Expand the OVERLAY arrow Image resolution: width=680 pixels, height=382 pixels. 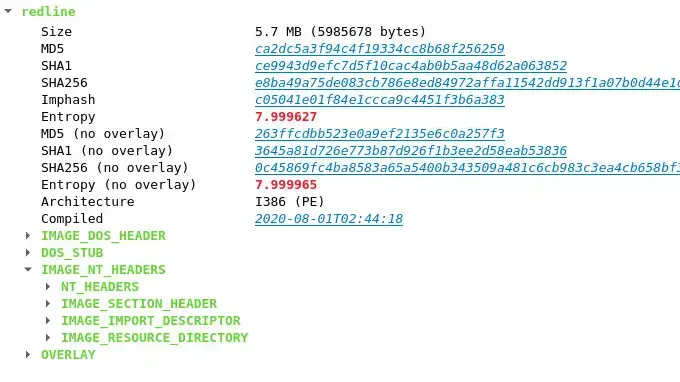point(28,355)
